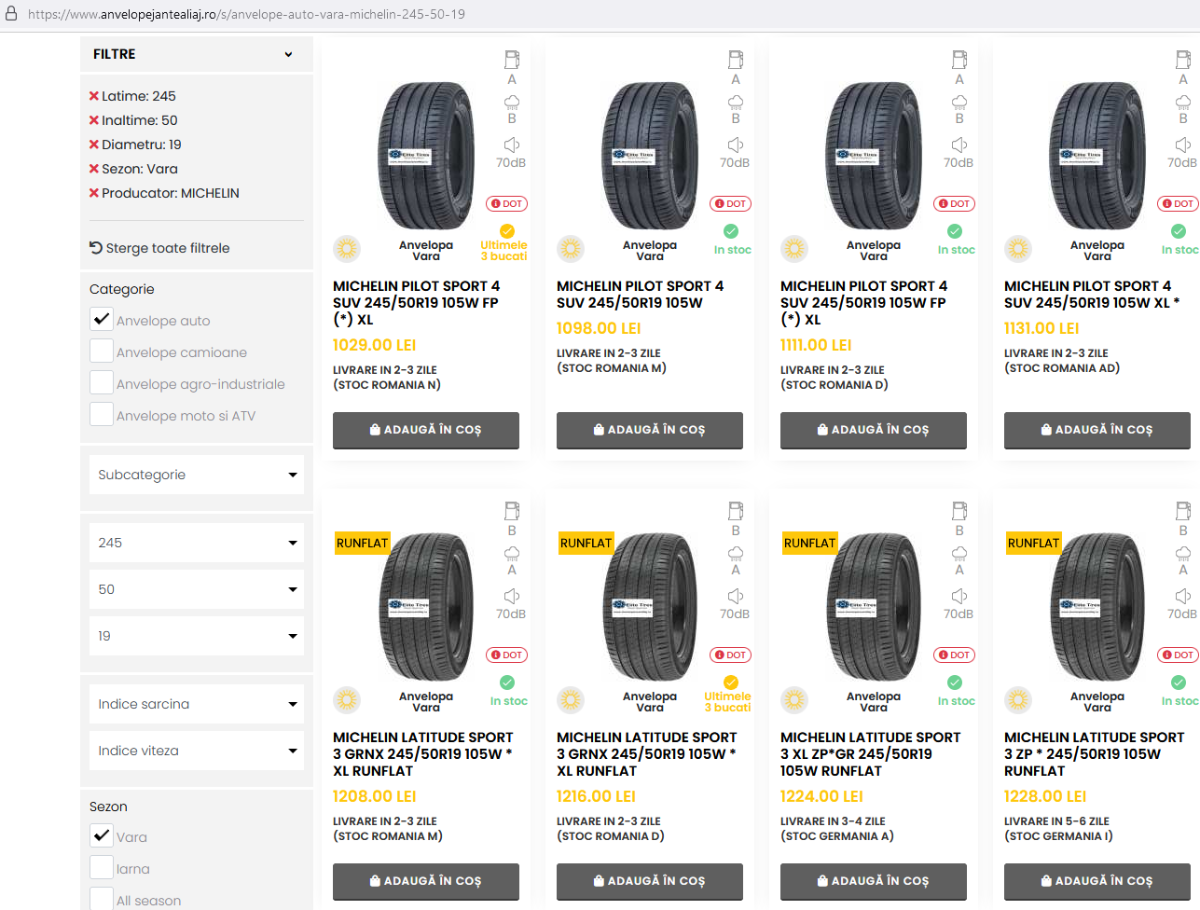Uncheck the Vara season checkbox
Viewport: 1200px width, 910px height.
(101, 836)
